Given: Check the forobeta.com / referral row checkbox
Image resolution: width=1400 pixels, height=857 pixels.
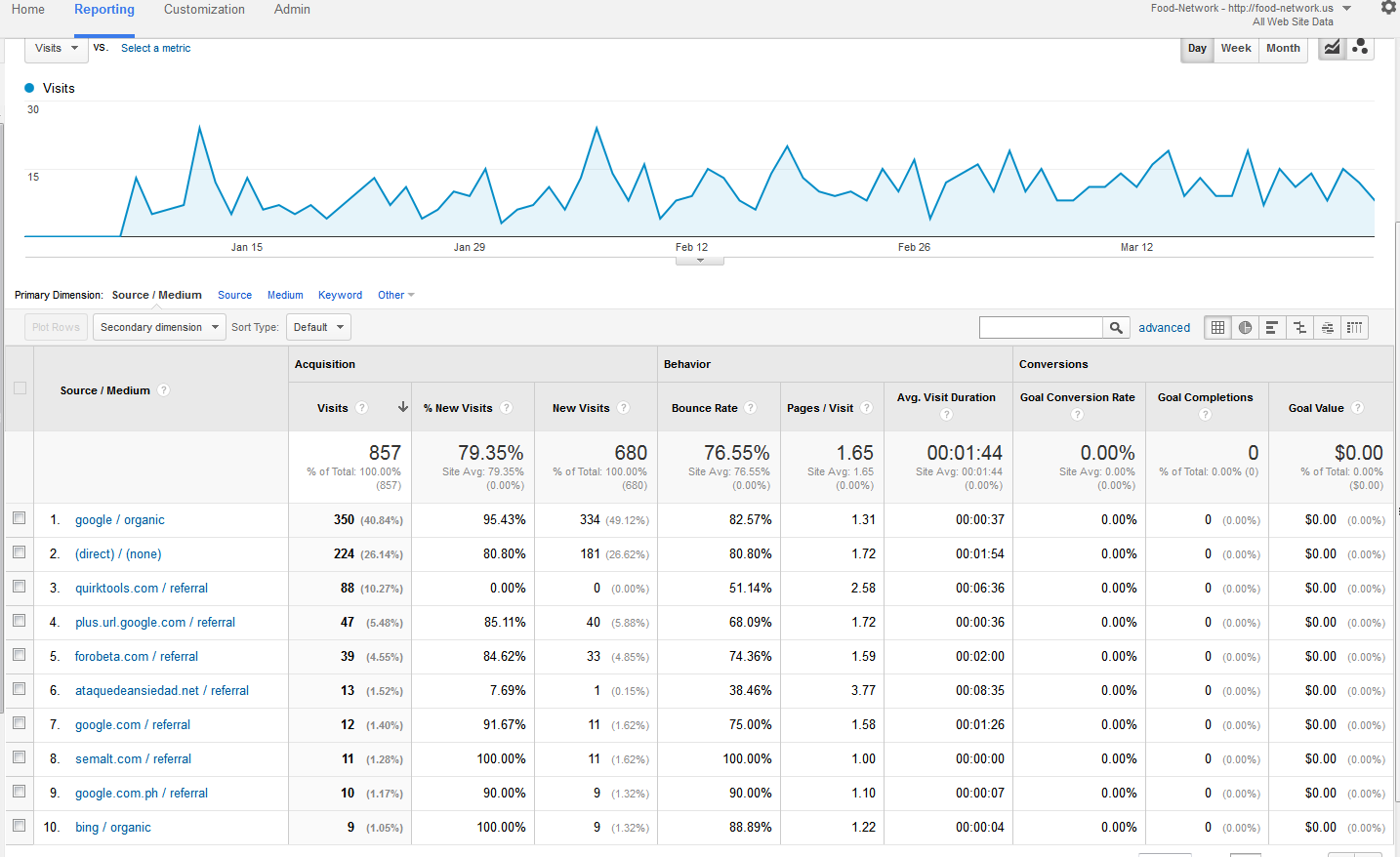Looking at the screenshot, I should tap(20, 655).
